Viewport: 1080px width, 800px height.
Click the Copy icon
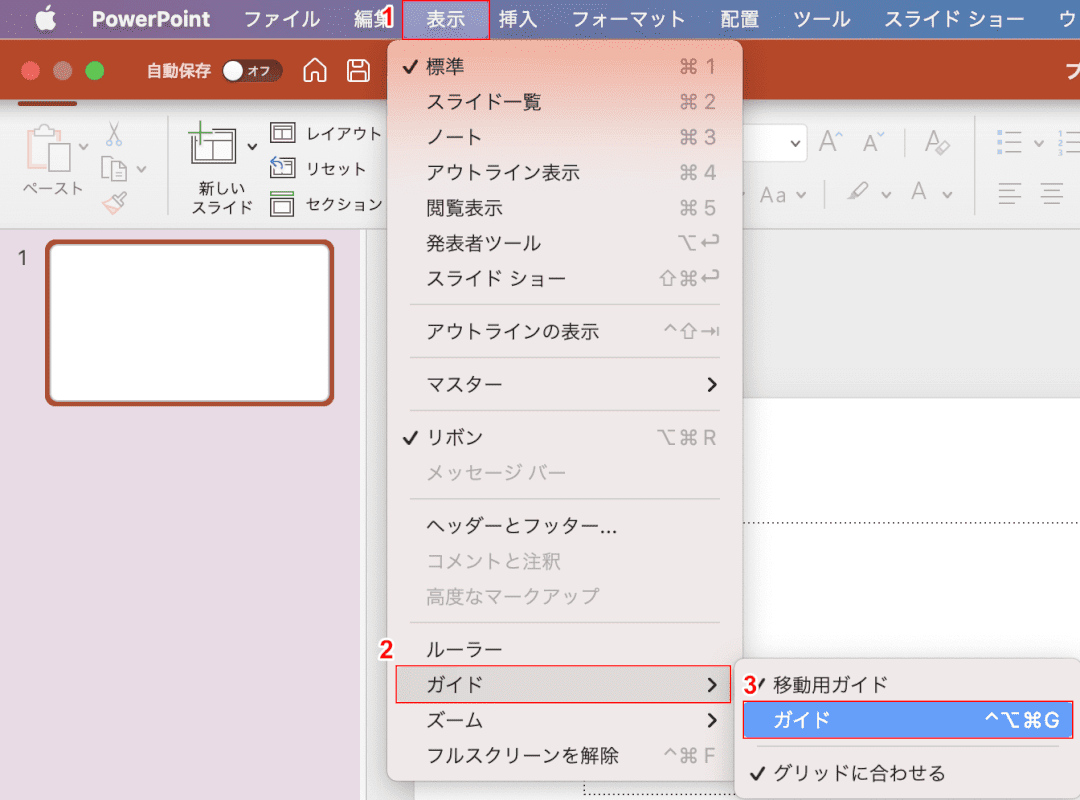point(114,168)
